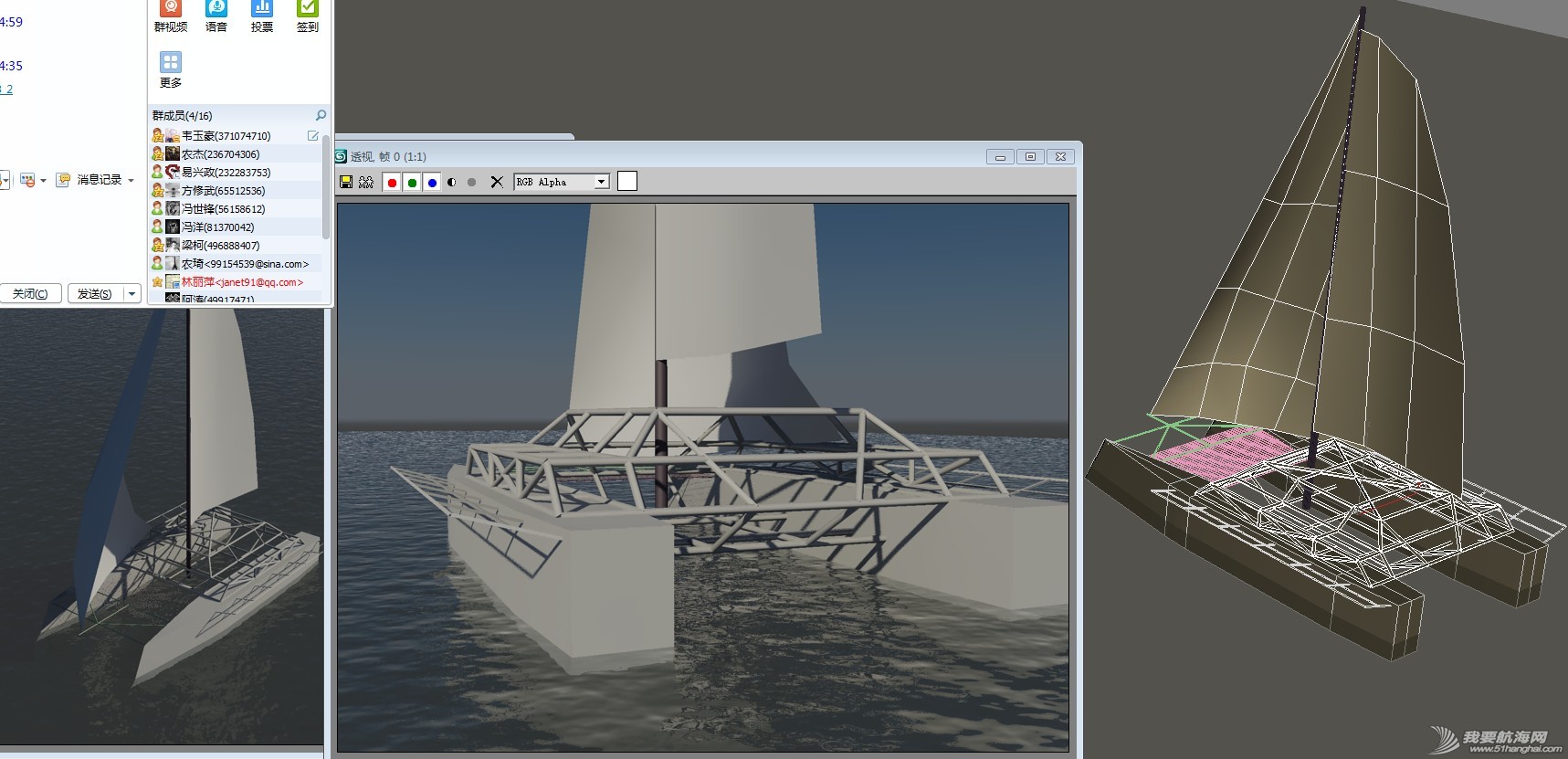
Task: Select member 农琦 with sina.com address
Action: [236, 264]
